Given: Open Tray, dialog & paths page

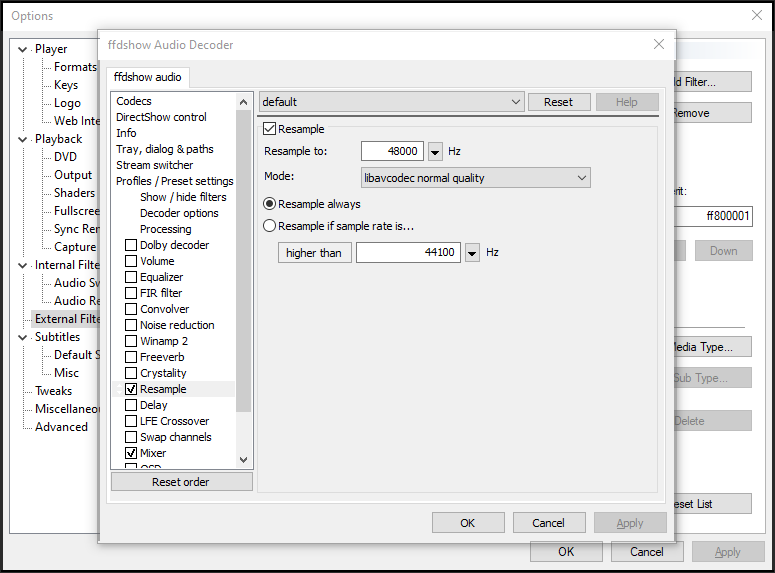Looking at the screenshot, I should coord(165,149).
